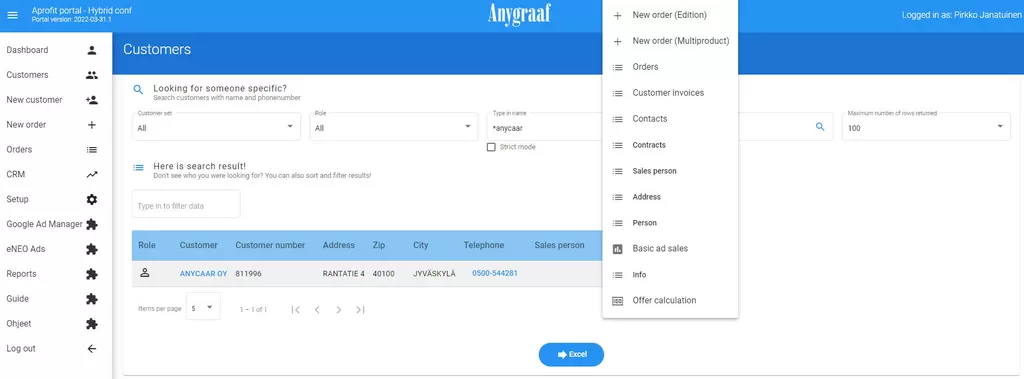Click the Dashboard person icon
Screen dimensions: 1024x379
92,50
